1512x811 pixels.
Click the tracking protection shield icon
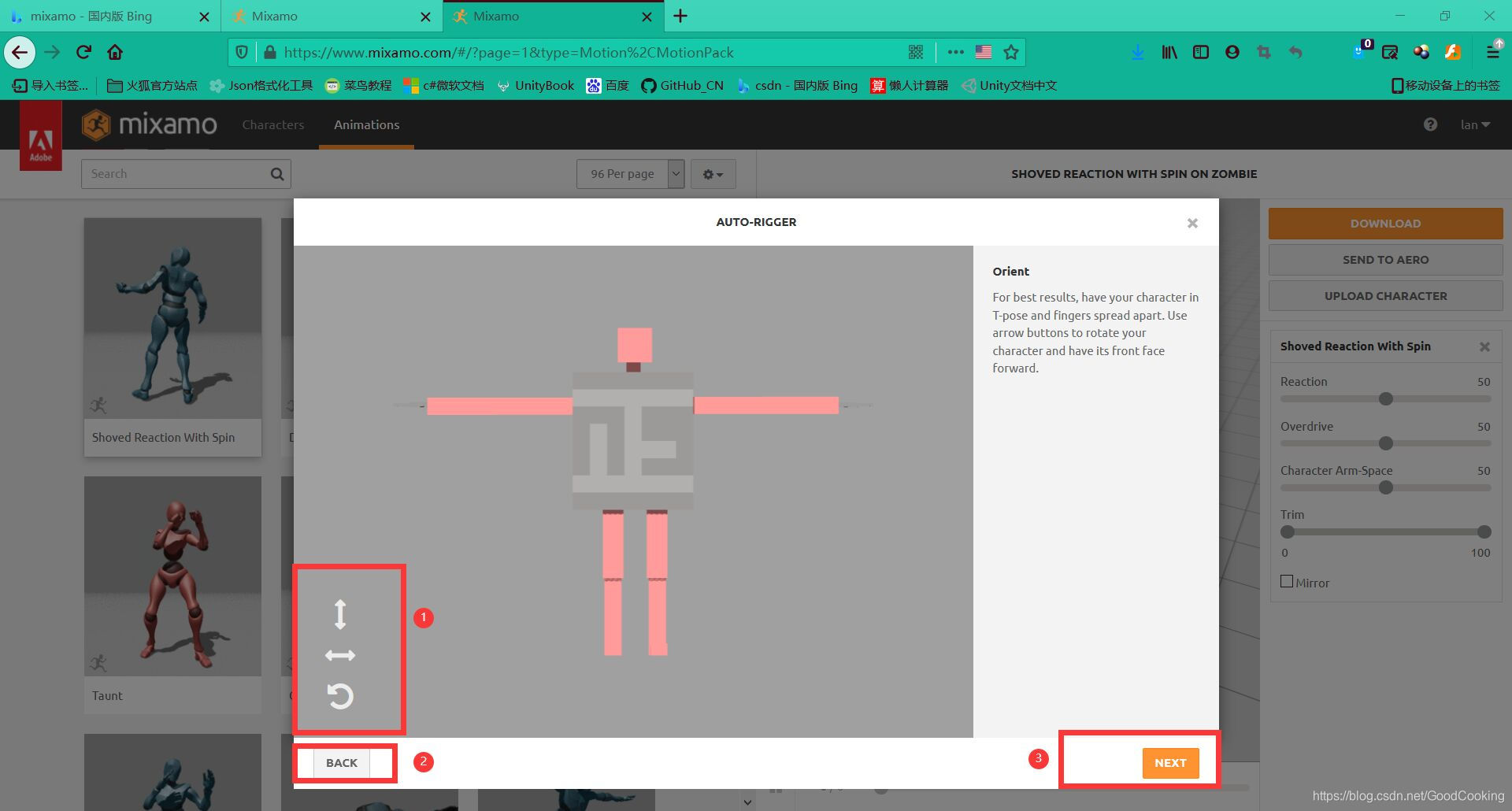[242, 52]
